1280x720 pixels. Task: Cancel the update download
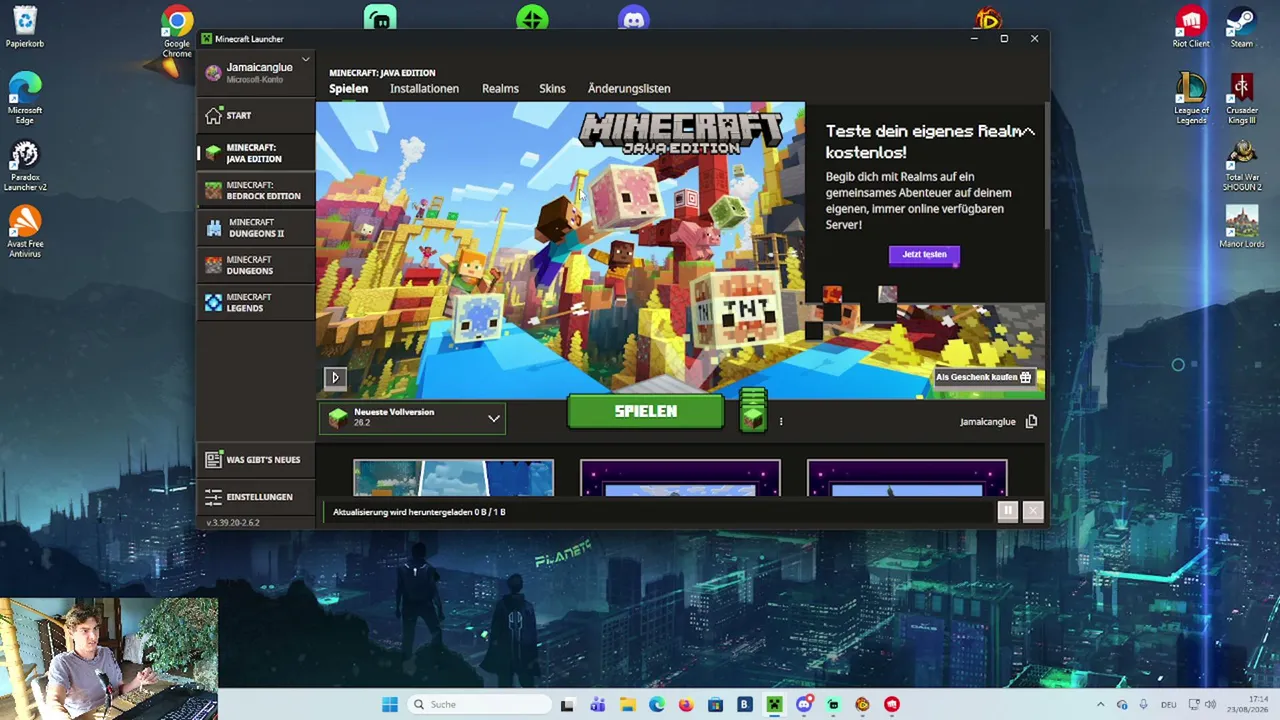[x=1033, y=511]
